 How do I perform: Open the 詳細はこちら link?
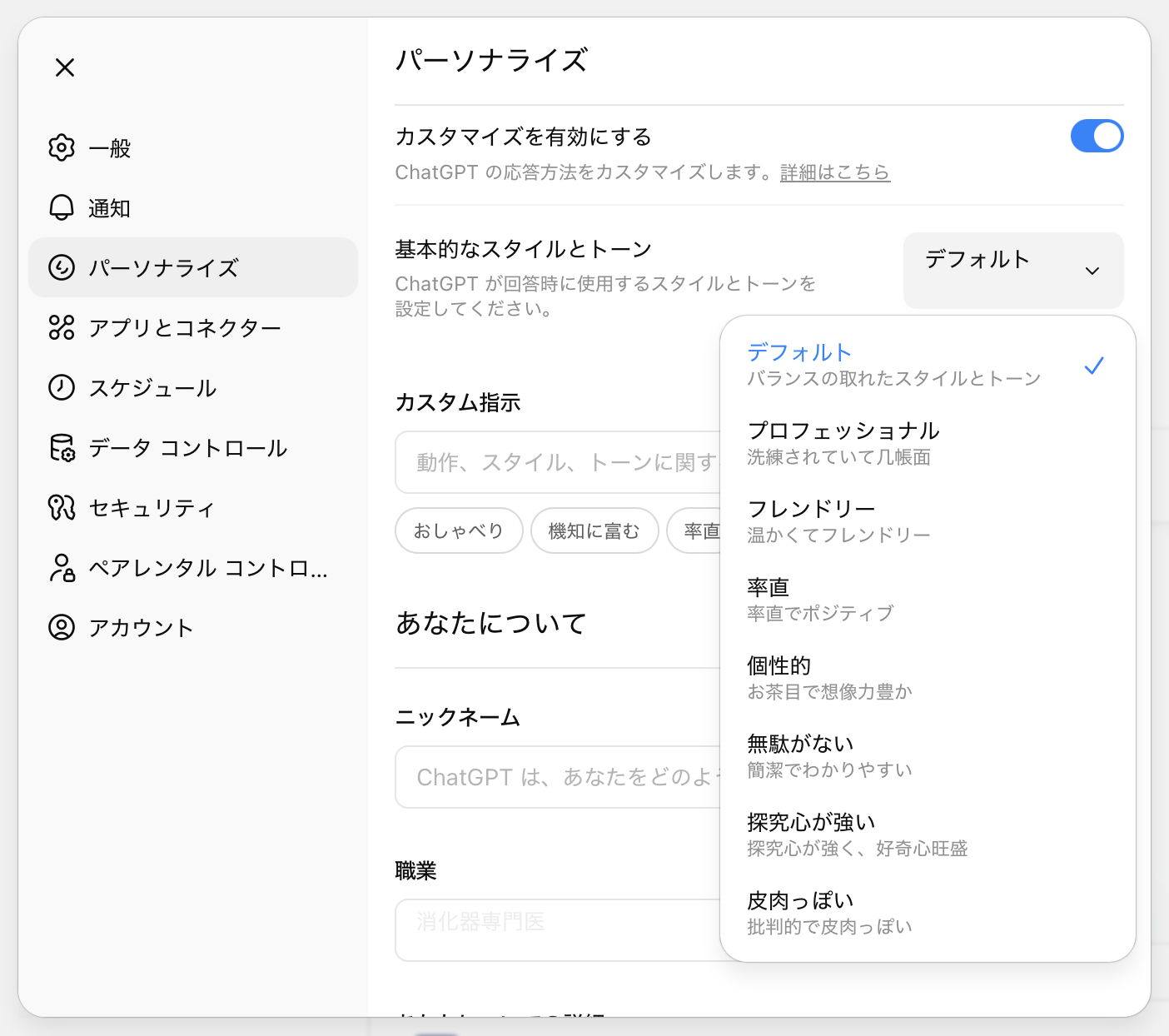[x=835, y=172]
